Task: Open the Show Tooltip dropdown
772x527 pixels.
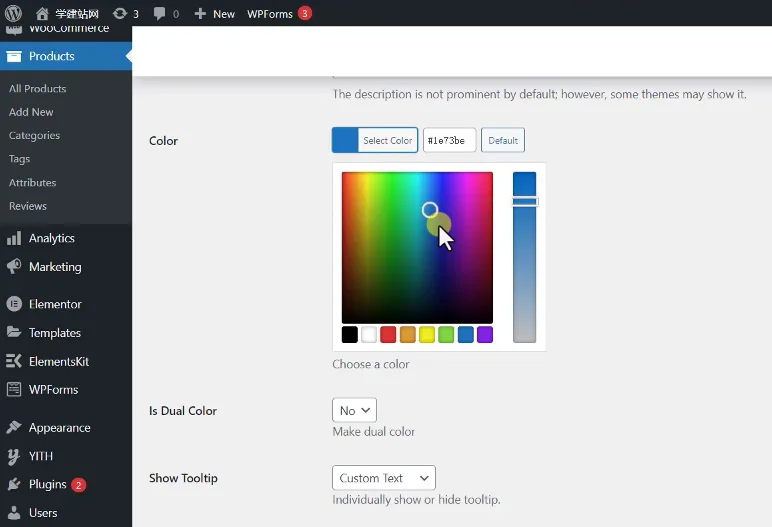Action: click(x=383, y=478)
